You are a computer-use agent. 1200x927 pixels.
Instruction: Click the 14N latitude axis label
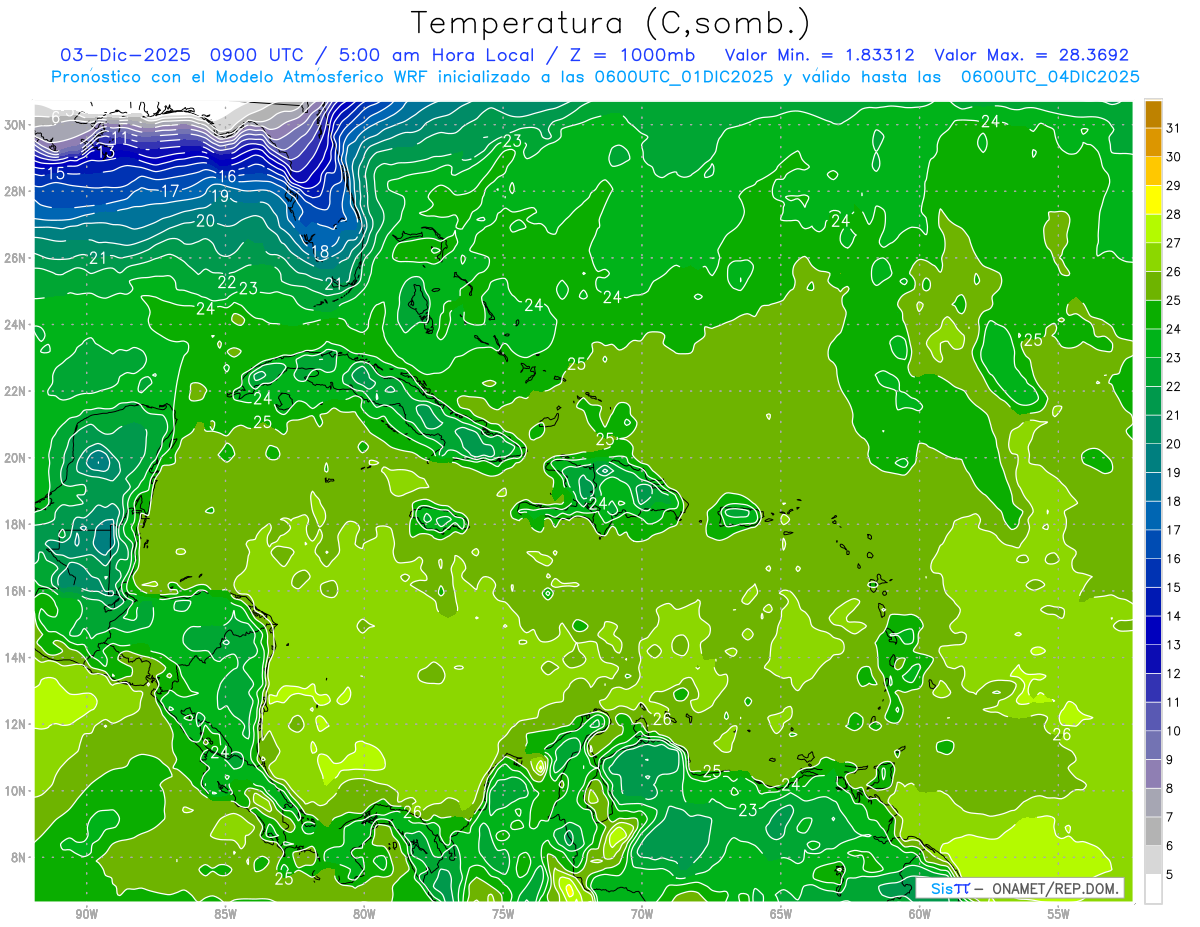click(x=16, y=658)
